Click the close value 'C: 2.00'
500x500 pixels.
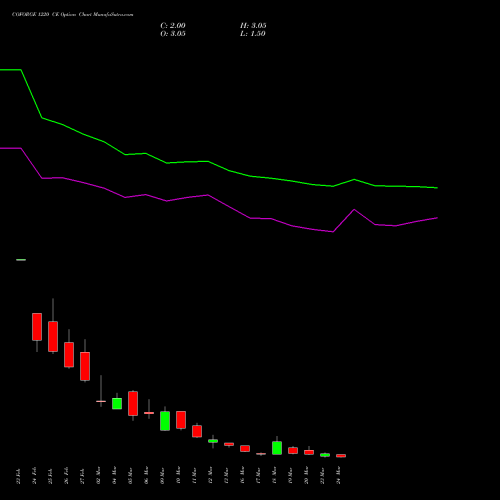click(x=173, y=26)
